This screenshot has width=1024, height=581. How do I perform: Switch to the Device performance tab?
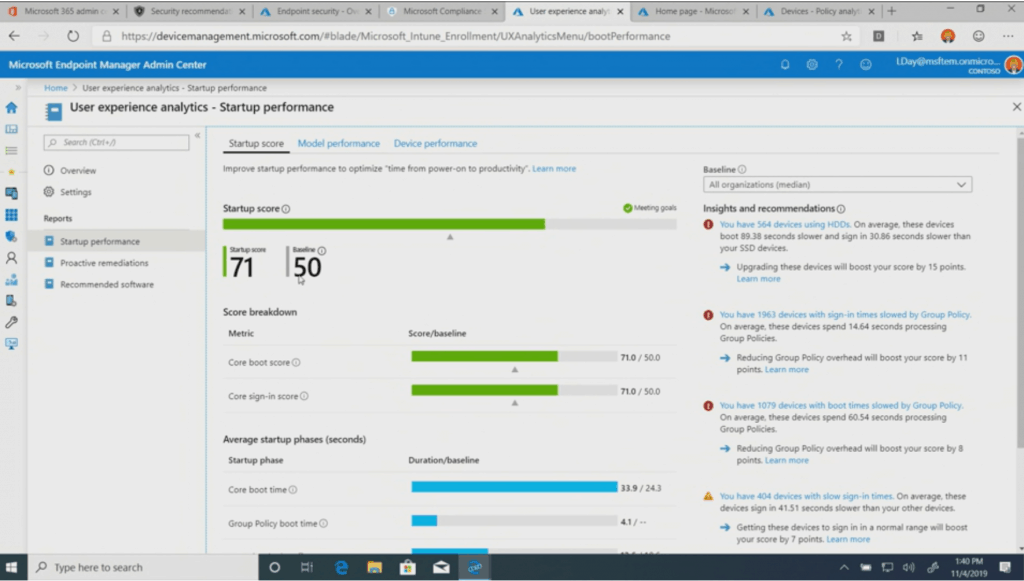pos(435,144)
